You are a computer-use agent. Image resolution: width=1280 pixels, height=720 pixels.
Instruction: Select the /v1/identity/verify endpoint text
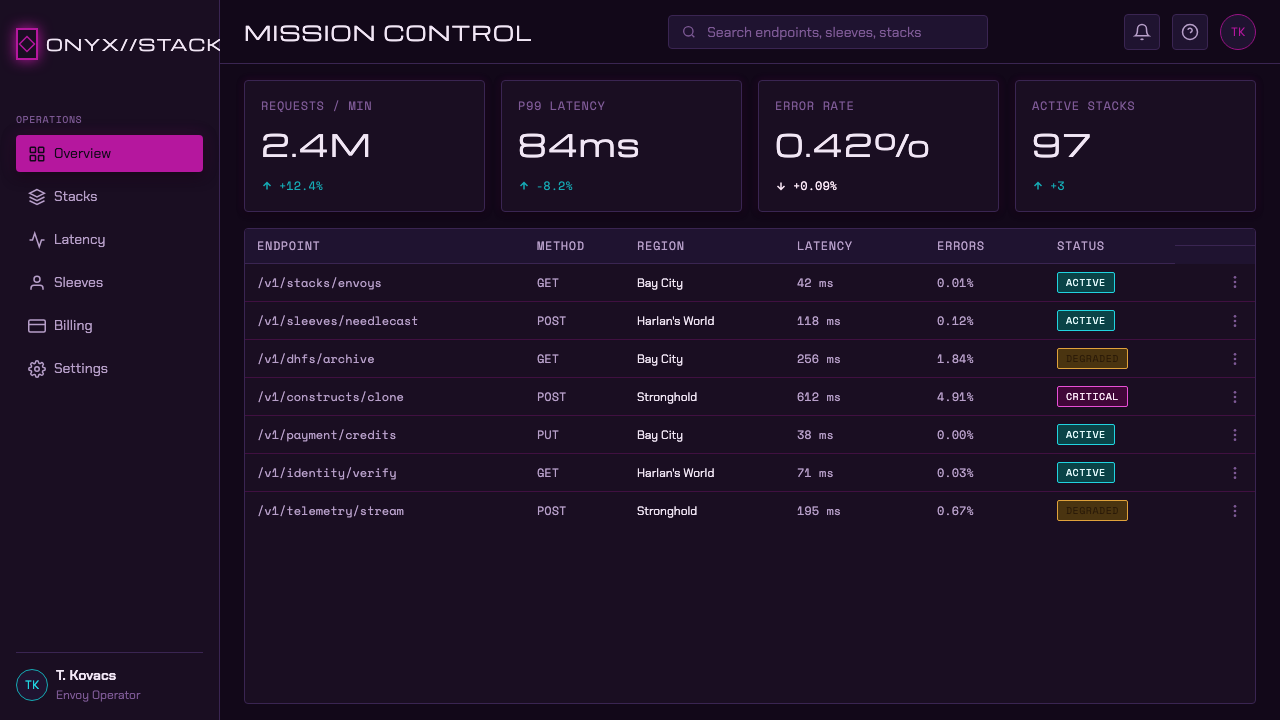click(x=327, y=473)
